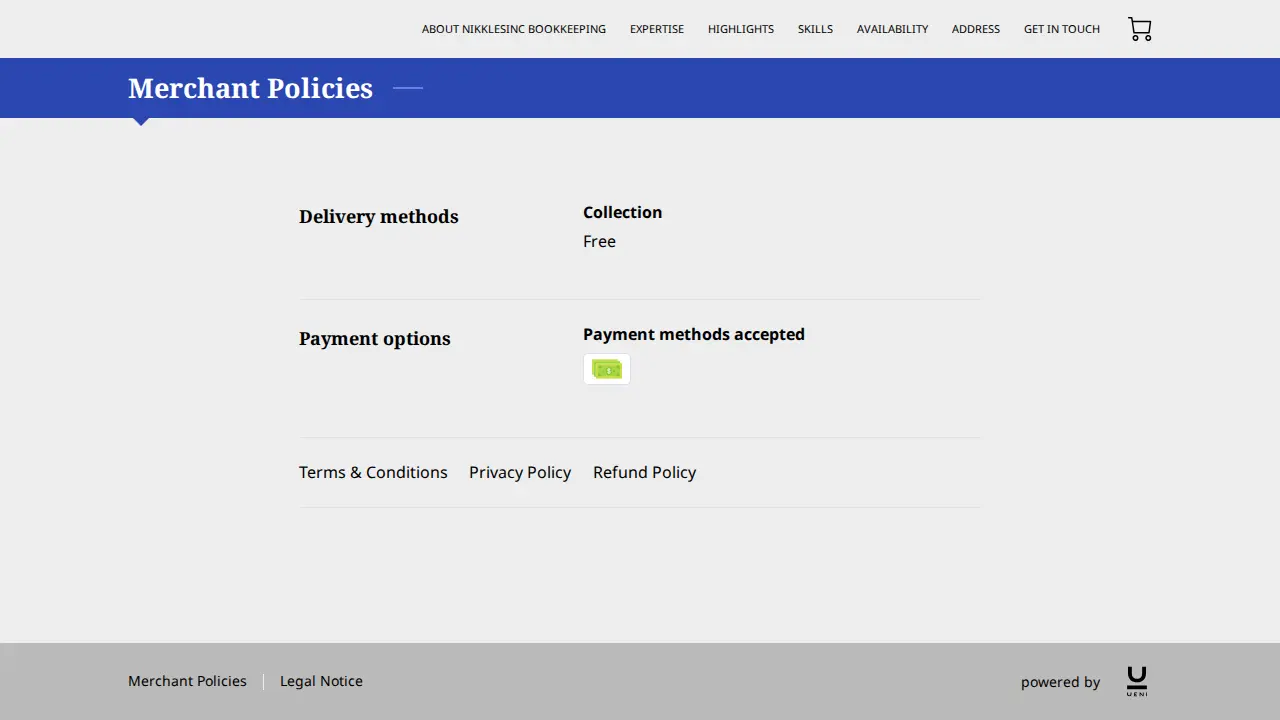The image size is (1280, 720).
Task: Click 'Payment methods accepted' label
Action: (694, 334)
